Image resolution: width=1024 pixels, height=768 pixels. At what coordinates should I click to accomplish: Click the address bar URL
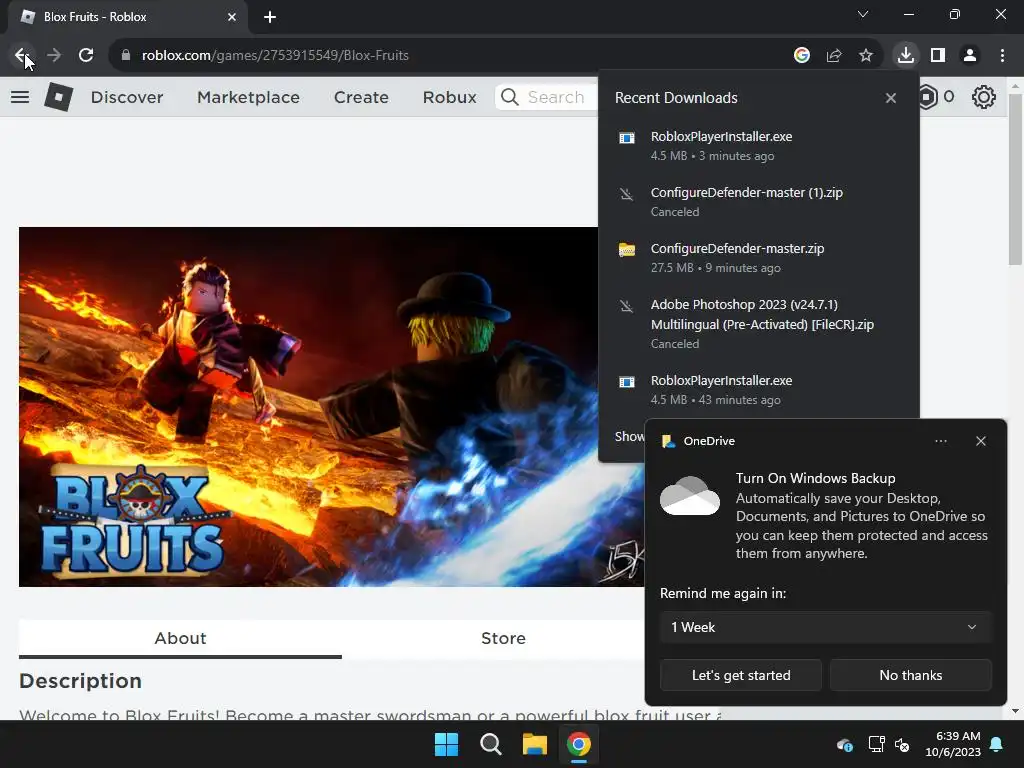pos(275,56)
